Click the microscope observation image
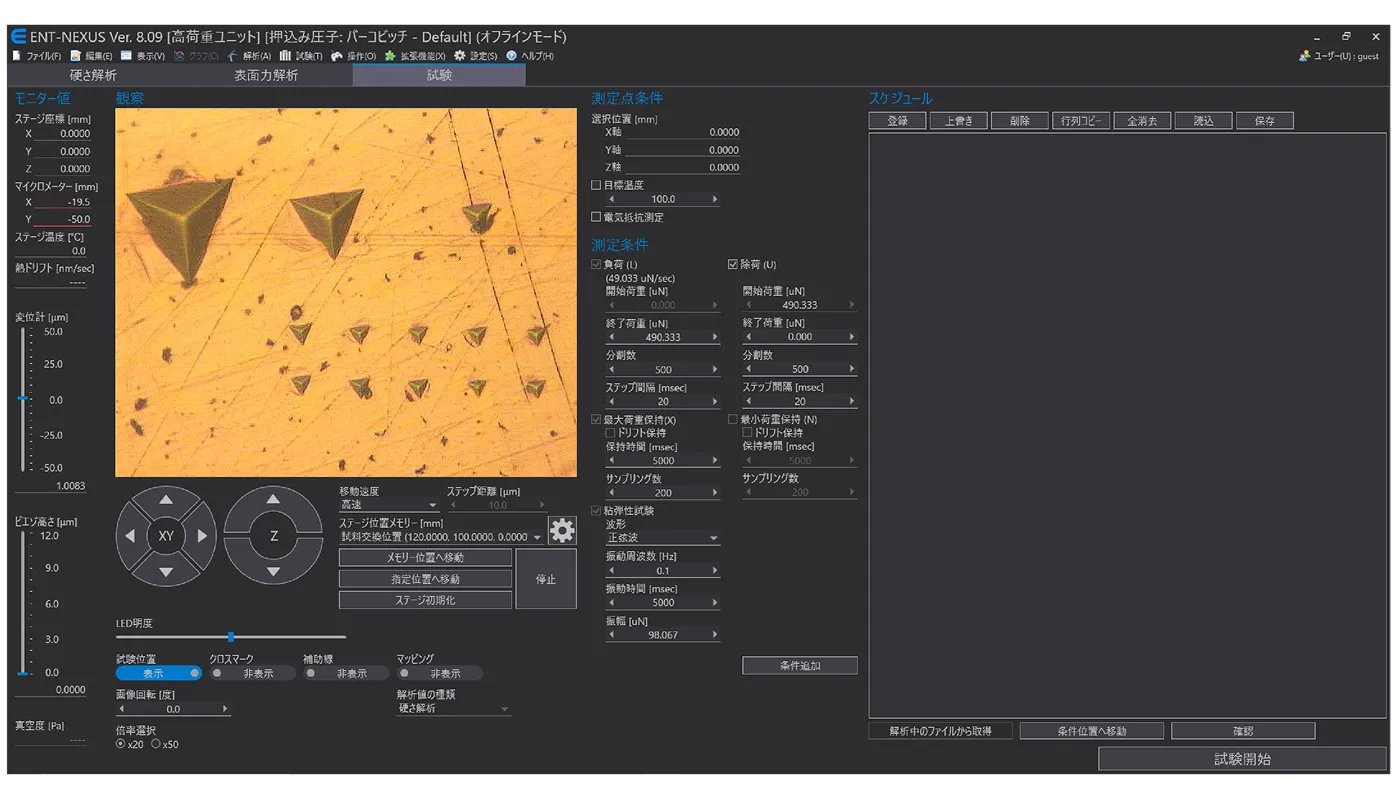Viewport: 1400px width, 800px height. coord(346,292)
